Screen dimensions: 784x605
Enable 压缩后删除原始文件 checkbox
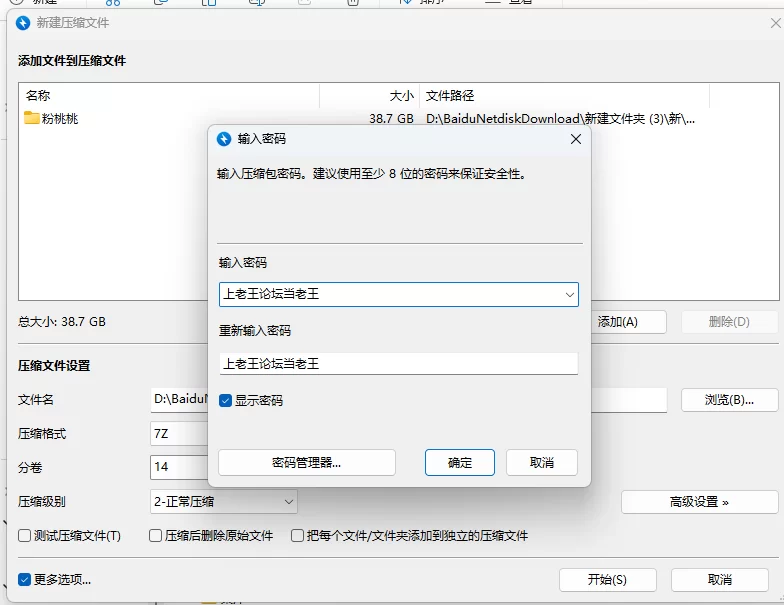156,536
